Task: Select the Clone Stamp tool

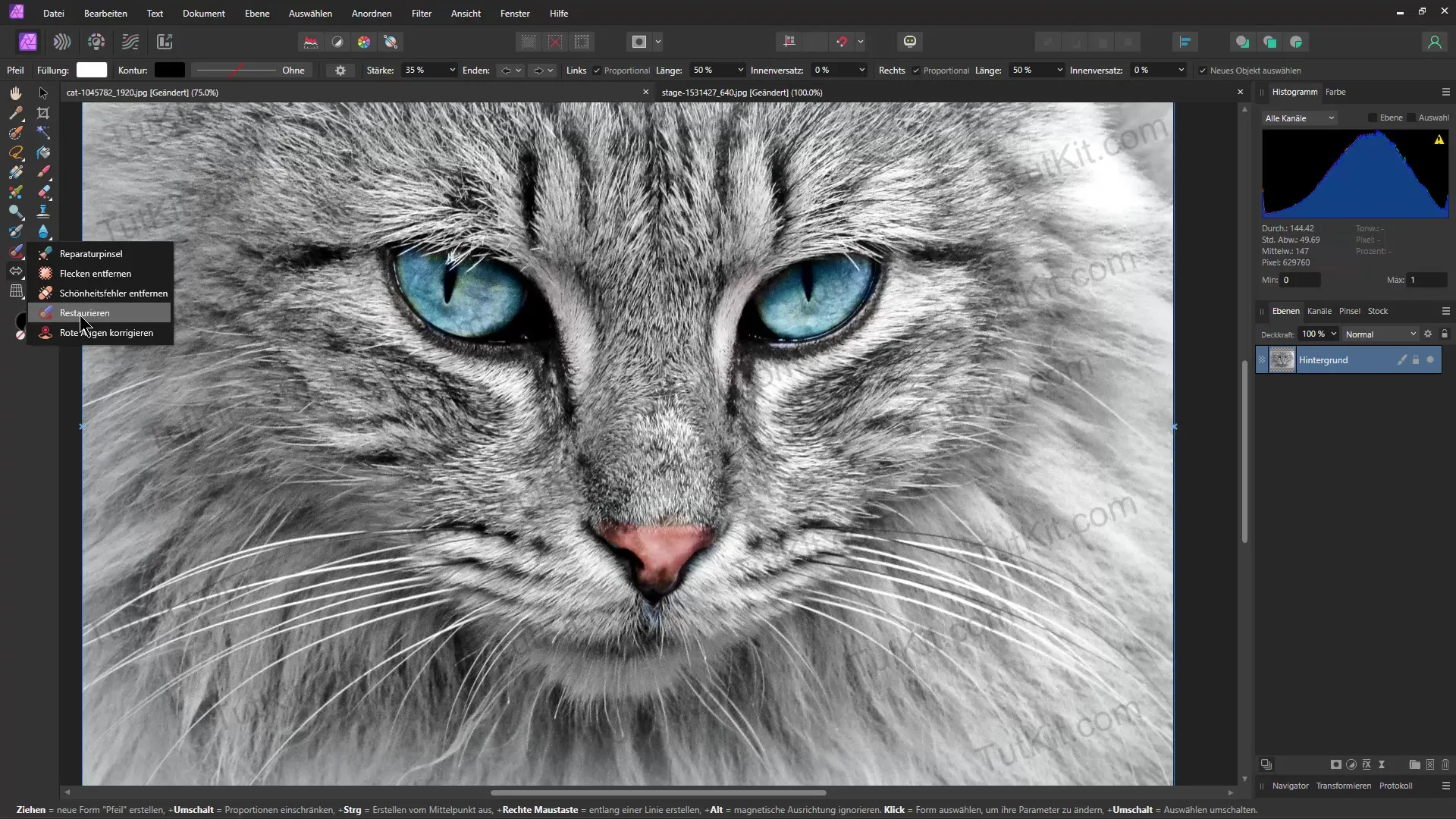Action: [x=43, y=211]
